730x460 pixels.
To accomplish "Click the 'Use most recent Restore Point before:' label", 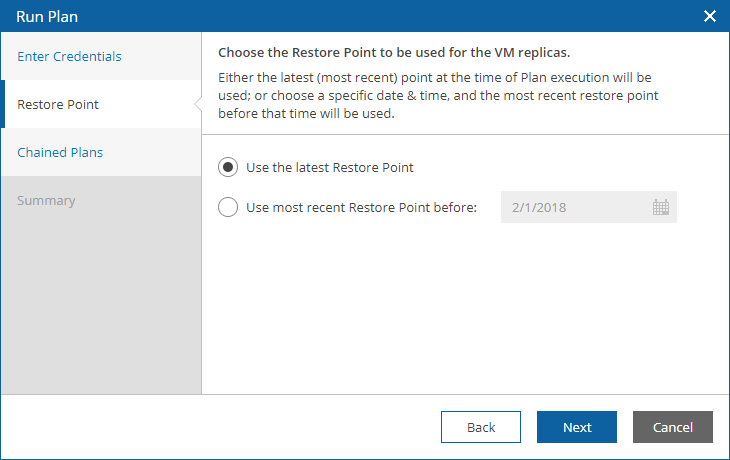I will point(361,207).
